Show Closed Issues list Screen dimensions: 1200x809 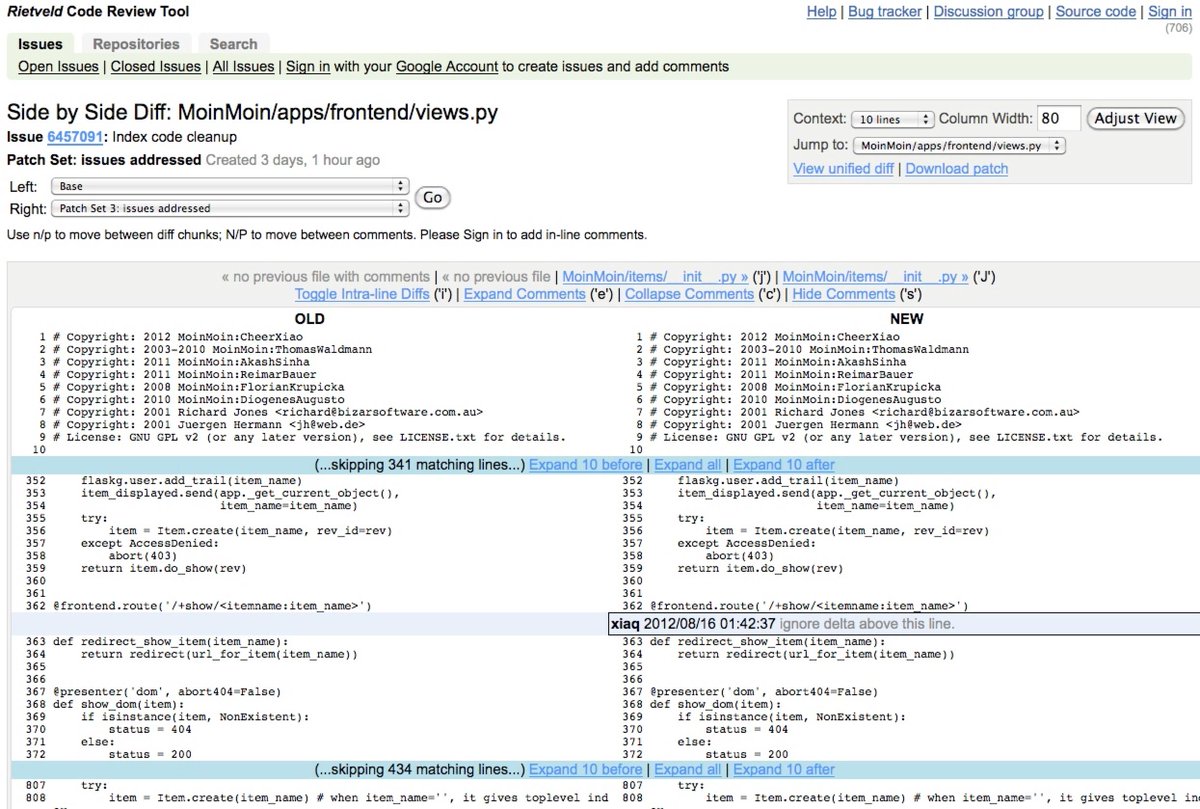tap(155, 67)
